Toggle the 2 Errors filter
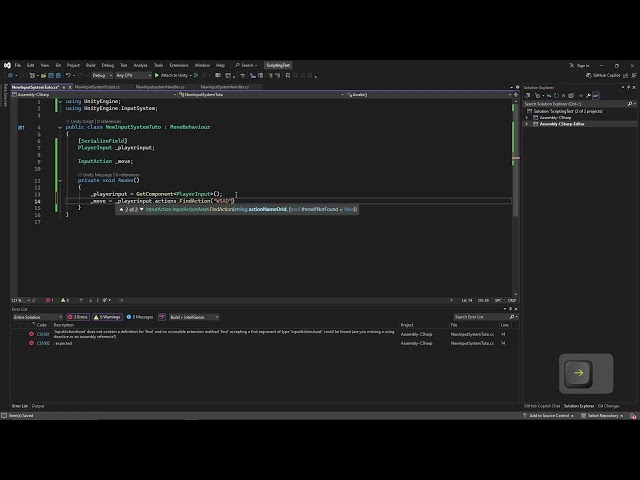 point(78,317)
